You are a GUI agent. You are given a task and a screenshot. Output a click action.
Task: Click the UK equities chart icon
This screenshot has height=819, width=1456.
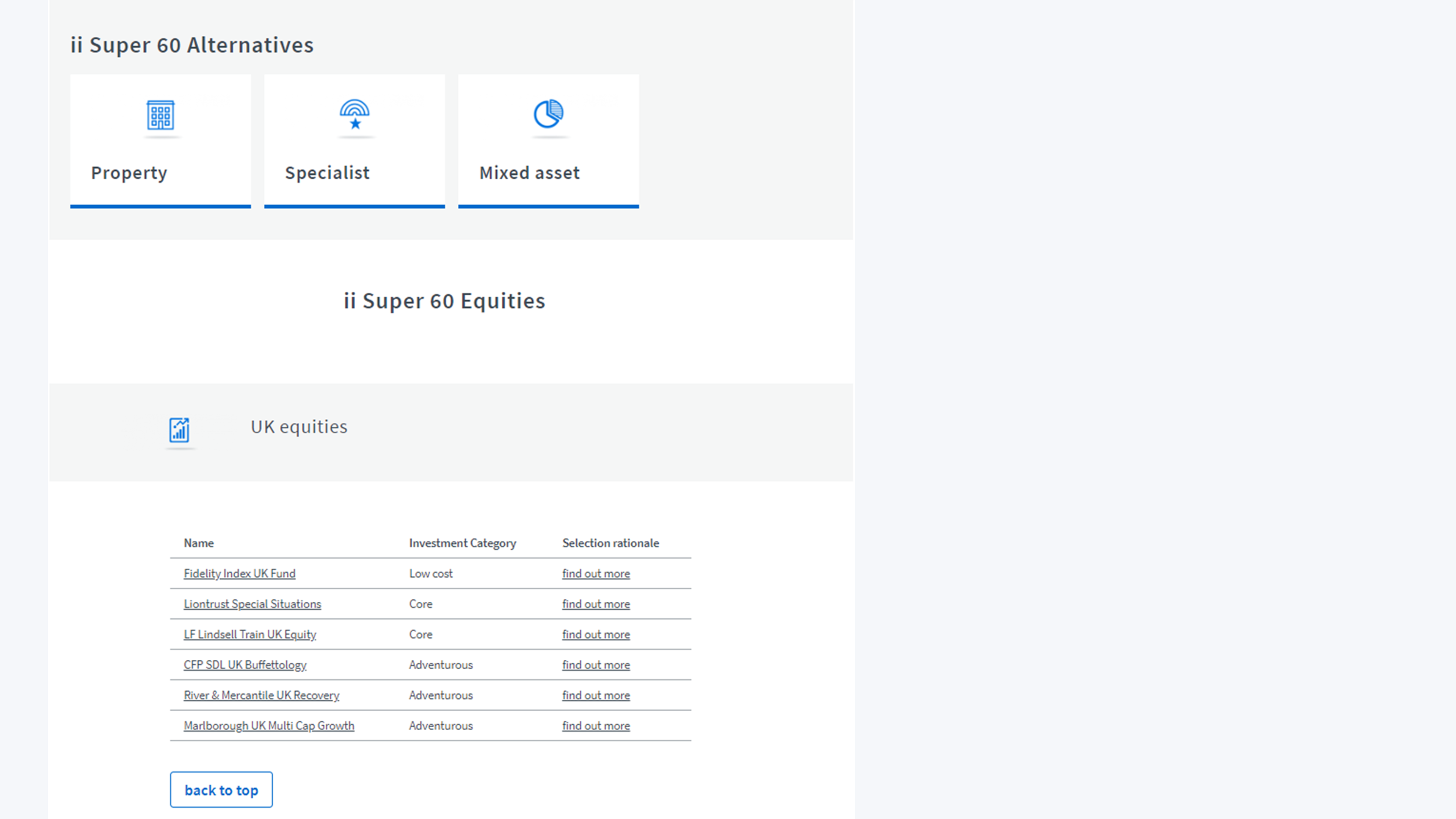tap(179, 430)
